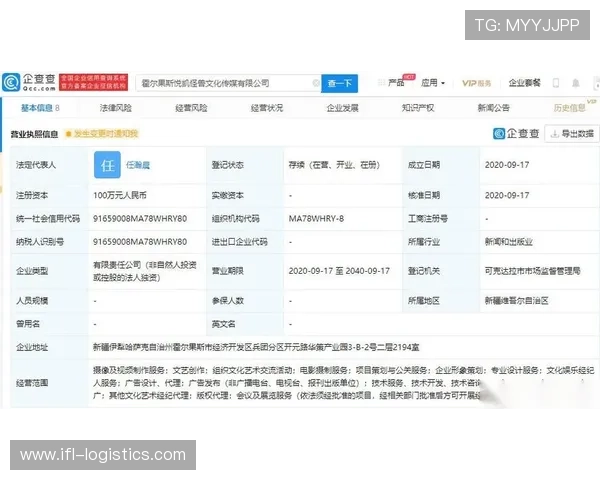
Task: Click the 100万元人民币 registered capital value
Action: pos(120,195)
